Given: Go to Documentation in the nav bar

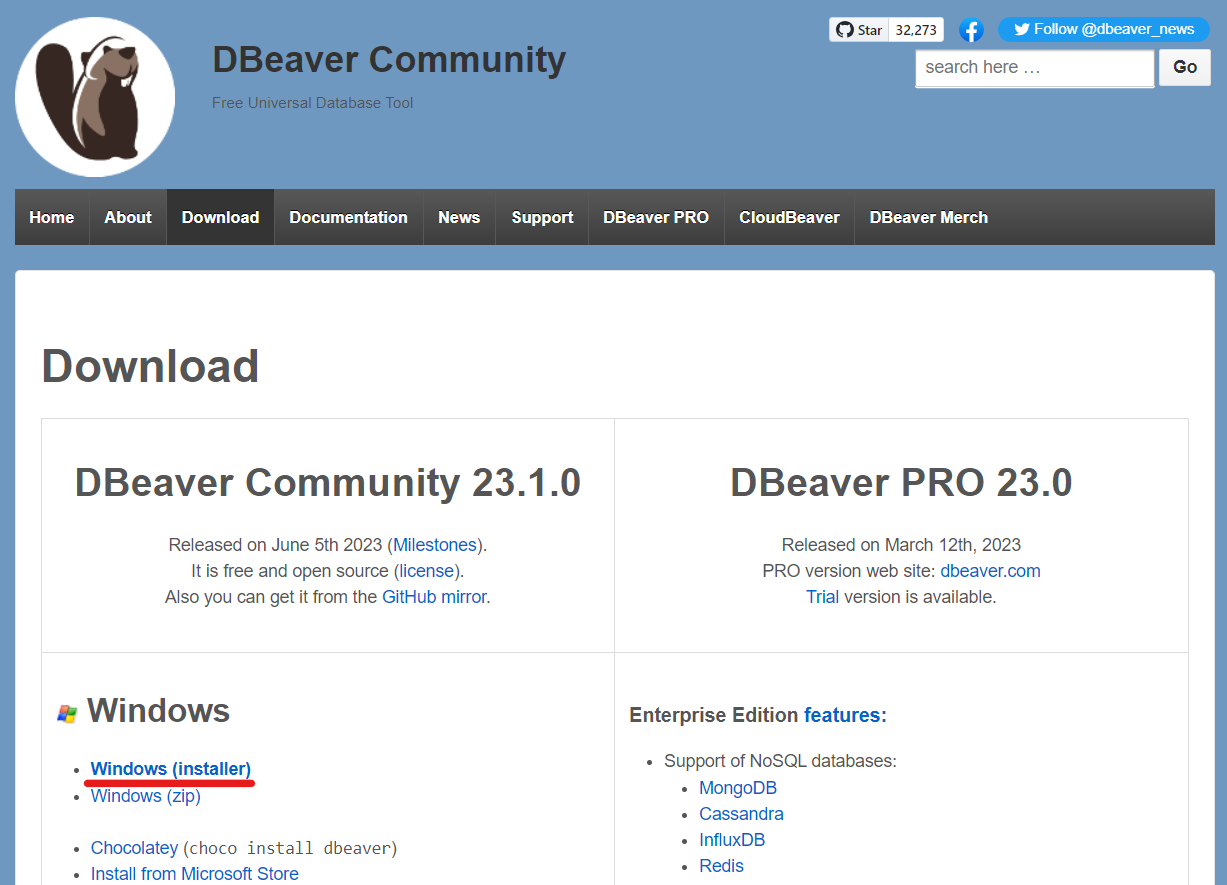Looking at the screenshot, I should [x=348, y=217].
